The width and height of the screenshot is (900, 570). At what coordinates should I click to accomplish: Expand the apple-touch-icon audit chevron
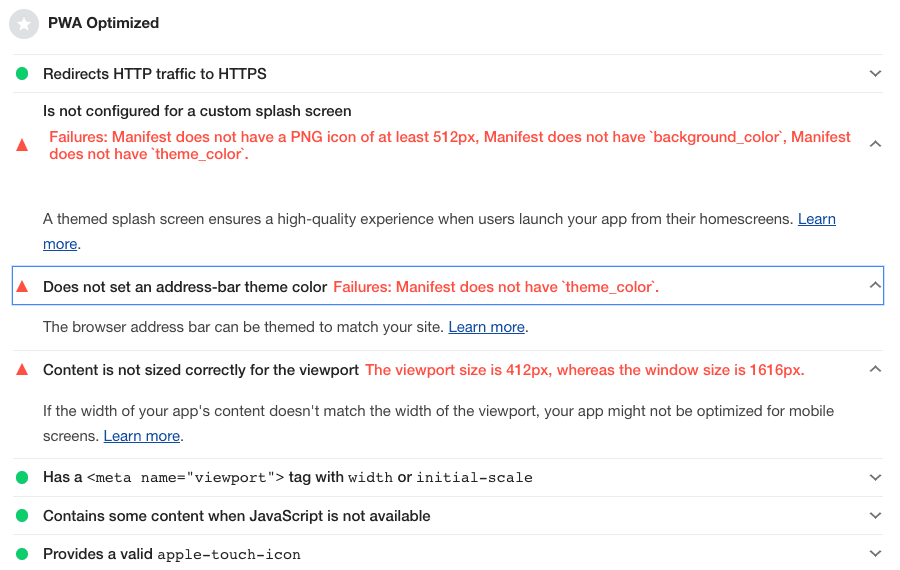[875, 553]
